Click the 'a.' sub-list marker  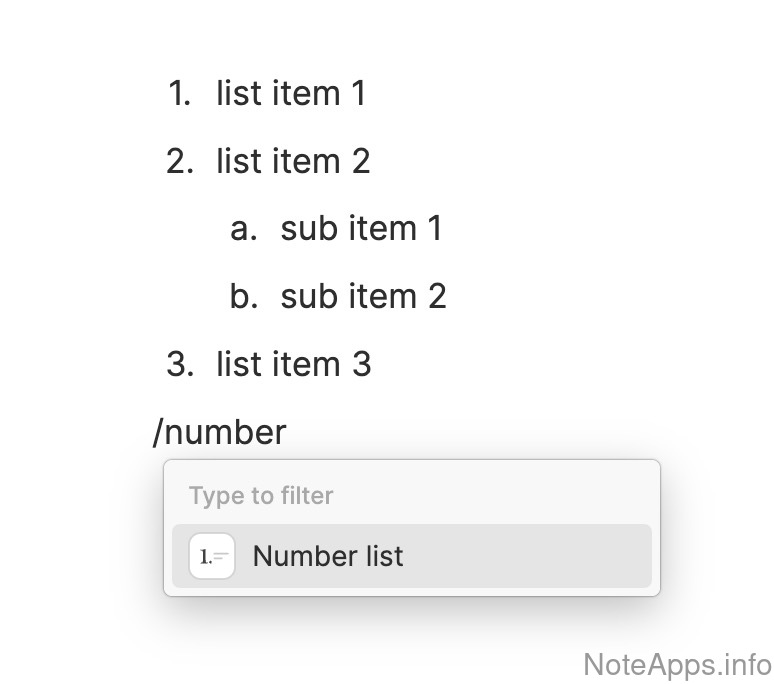[244, 229]
